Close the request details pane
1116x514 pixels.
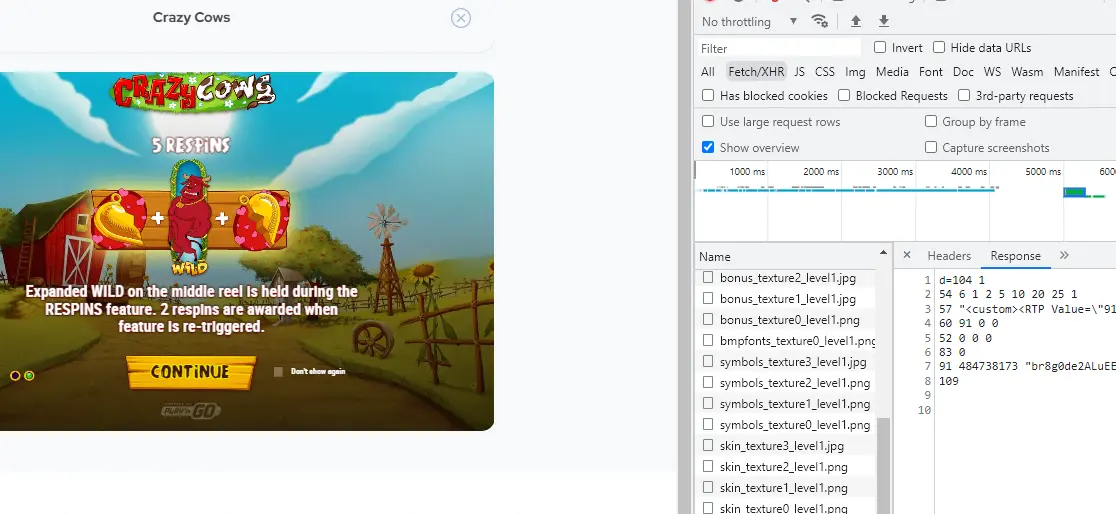[907, 255]
